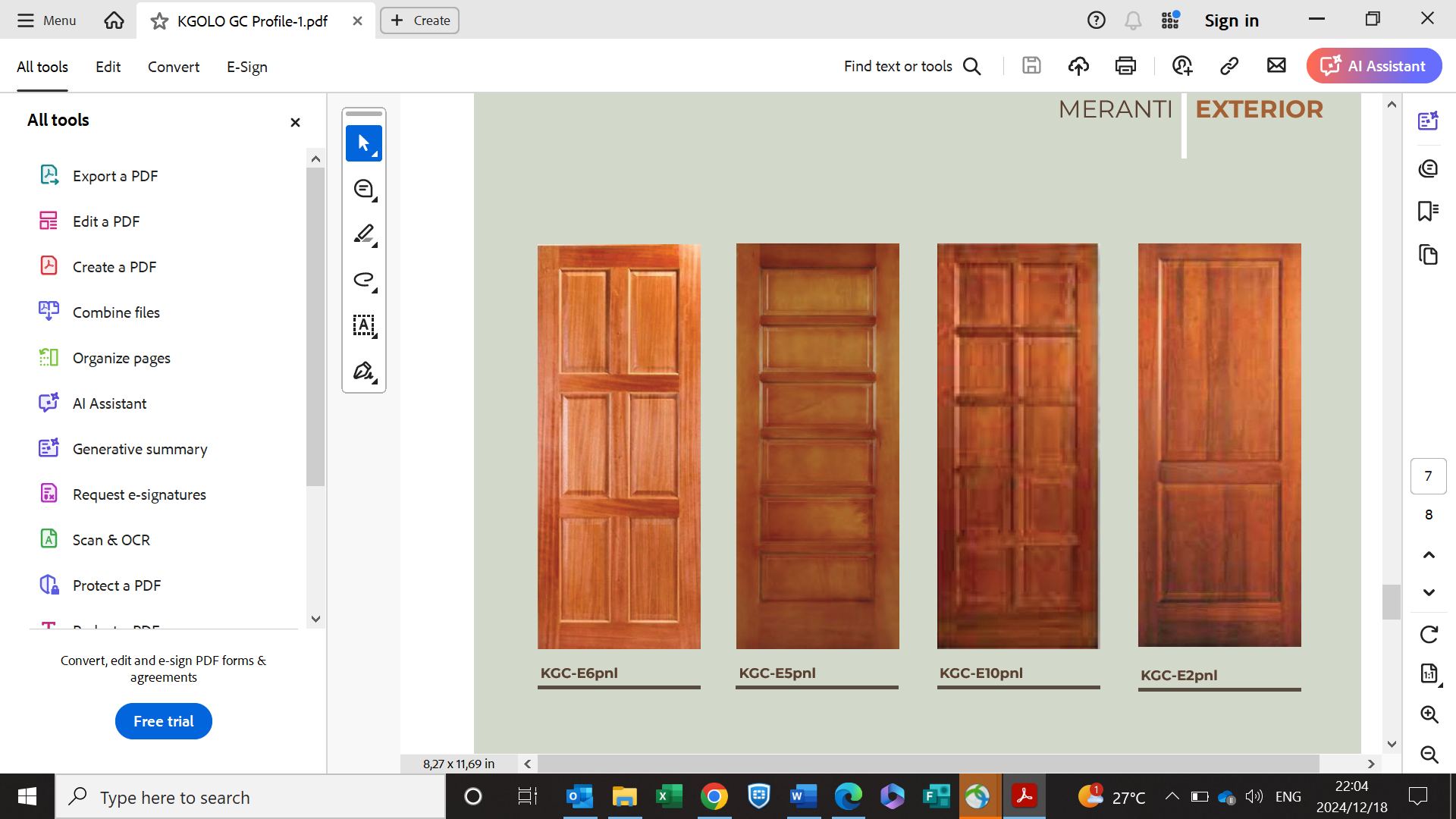The image size is (1456, 819).
Task: Star the KGOLO GC Profile-1.pdf tab
Action: coord(159,21)
